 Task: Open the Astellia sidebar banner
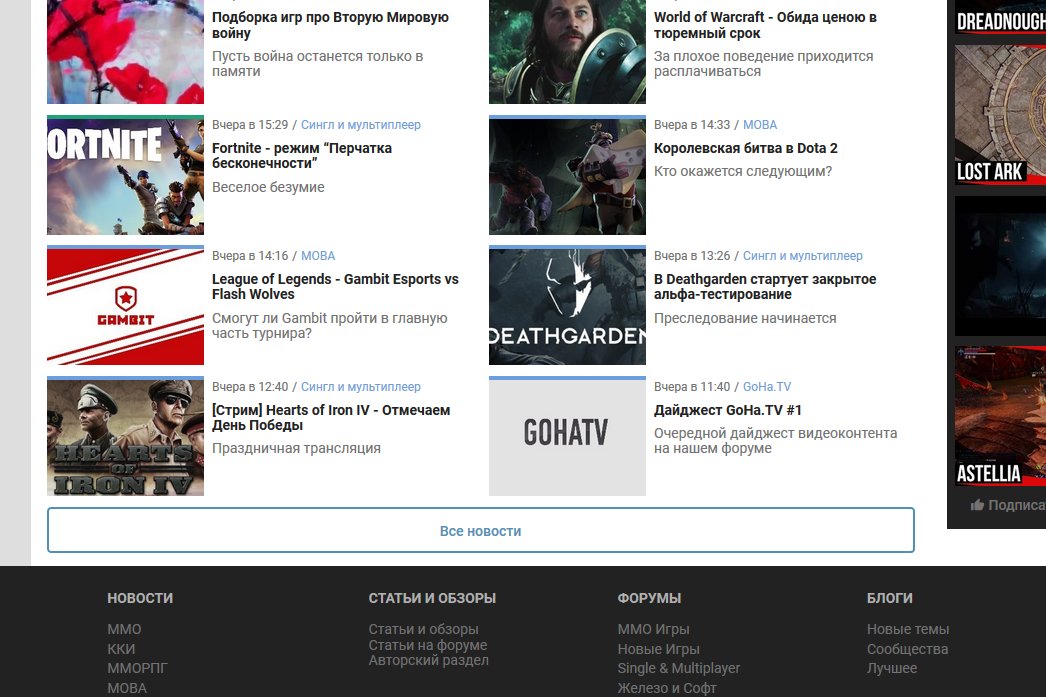tap(1000, 416)
